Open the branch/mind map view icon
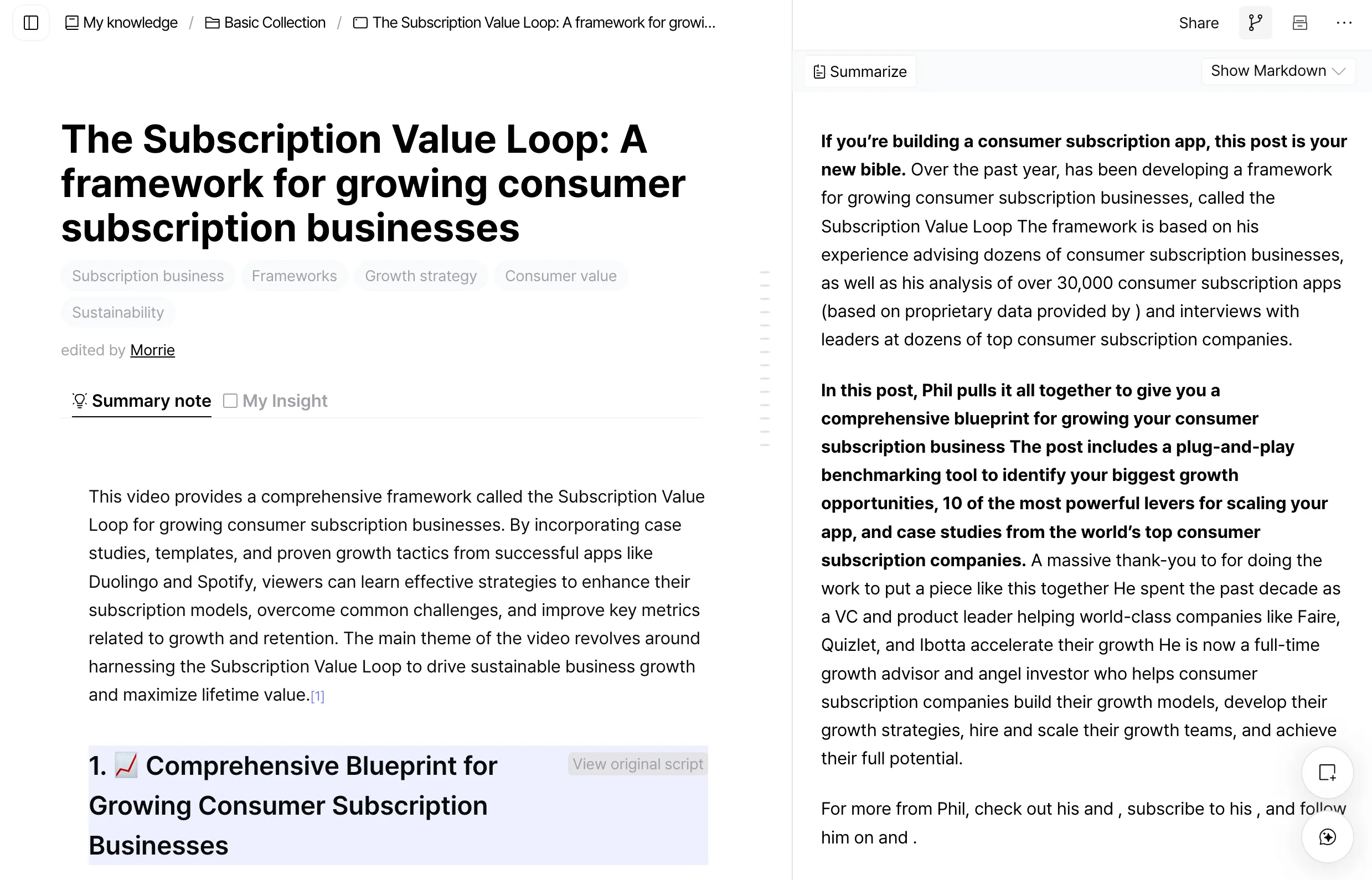This screenshot has height=880, width=1372. [1255, 23]
